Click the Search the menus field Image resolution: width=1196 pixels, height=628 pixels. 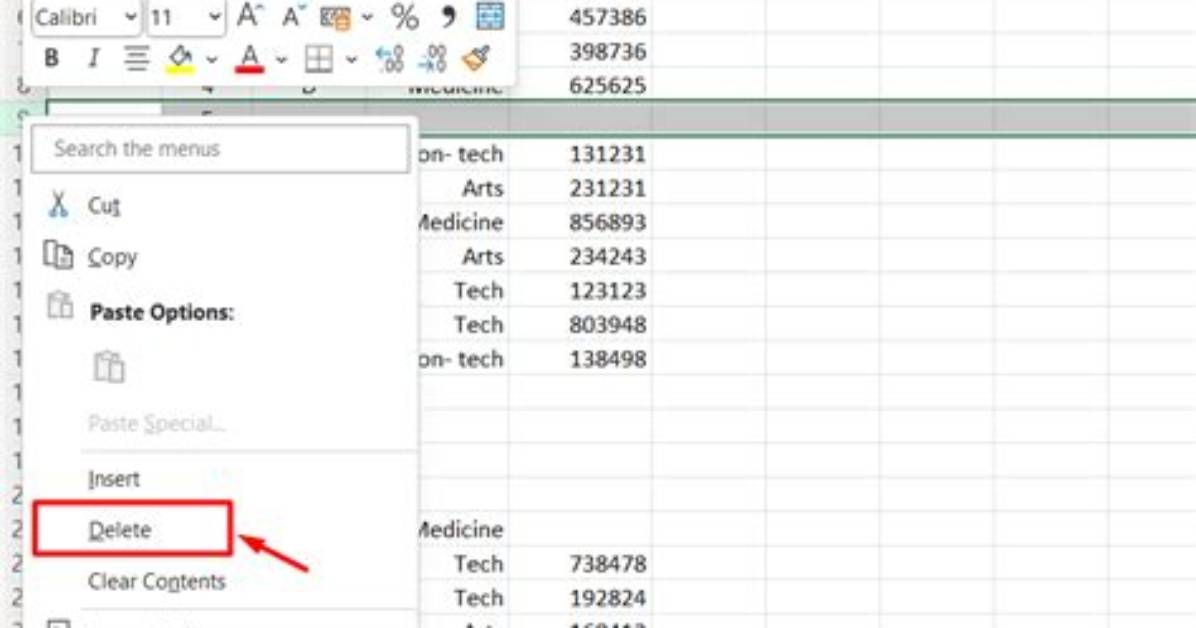[220, 148]
